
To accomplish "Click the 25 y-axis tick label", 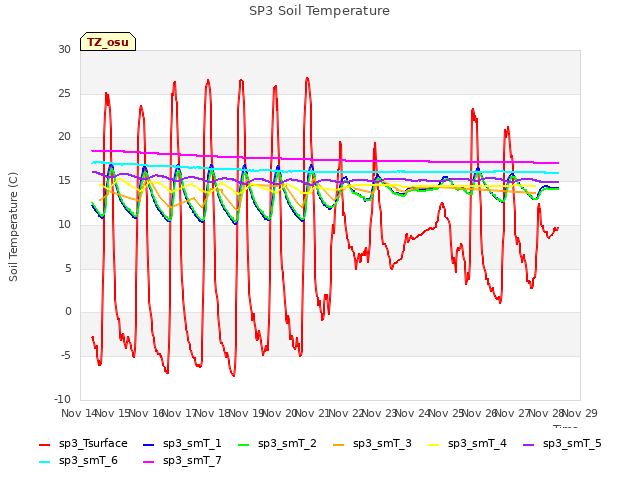I will (64, 93).
